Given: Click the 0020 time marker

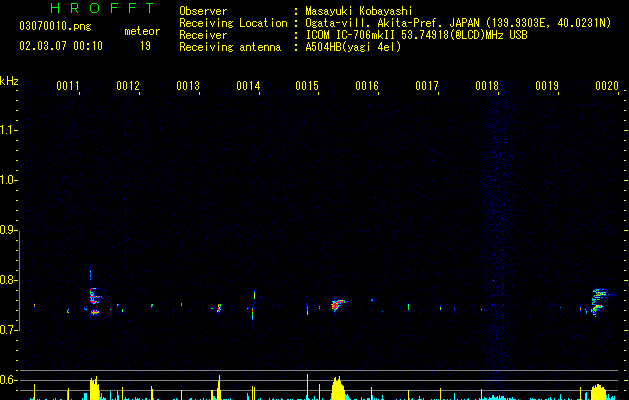Looking at the screenshot, I should coord(607,86).
